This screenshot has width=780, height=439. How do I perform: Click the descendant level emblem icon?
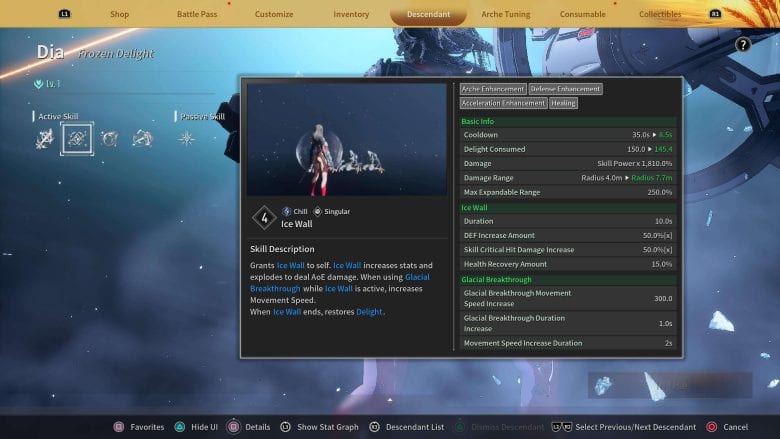pyautogui.click(x=38, y=84)
